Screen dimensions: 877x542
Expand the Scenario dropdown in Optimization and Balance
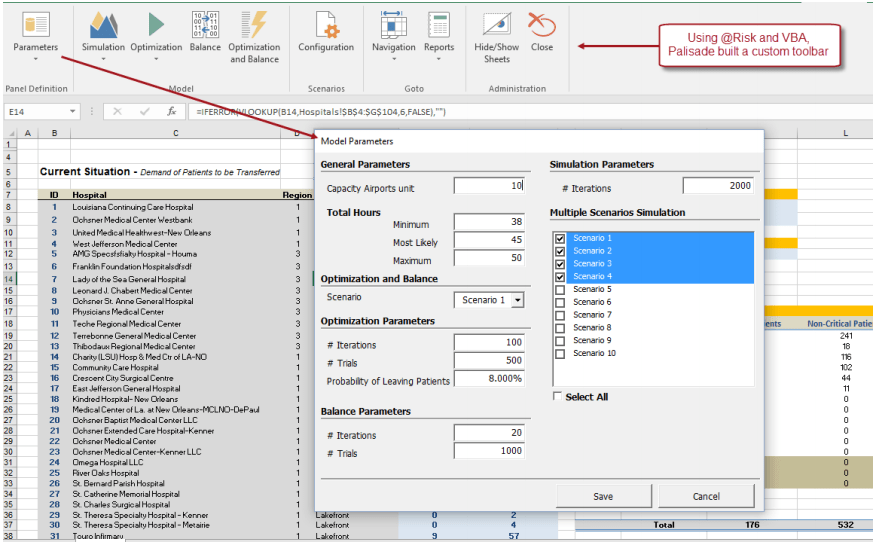(517, 300)
